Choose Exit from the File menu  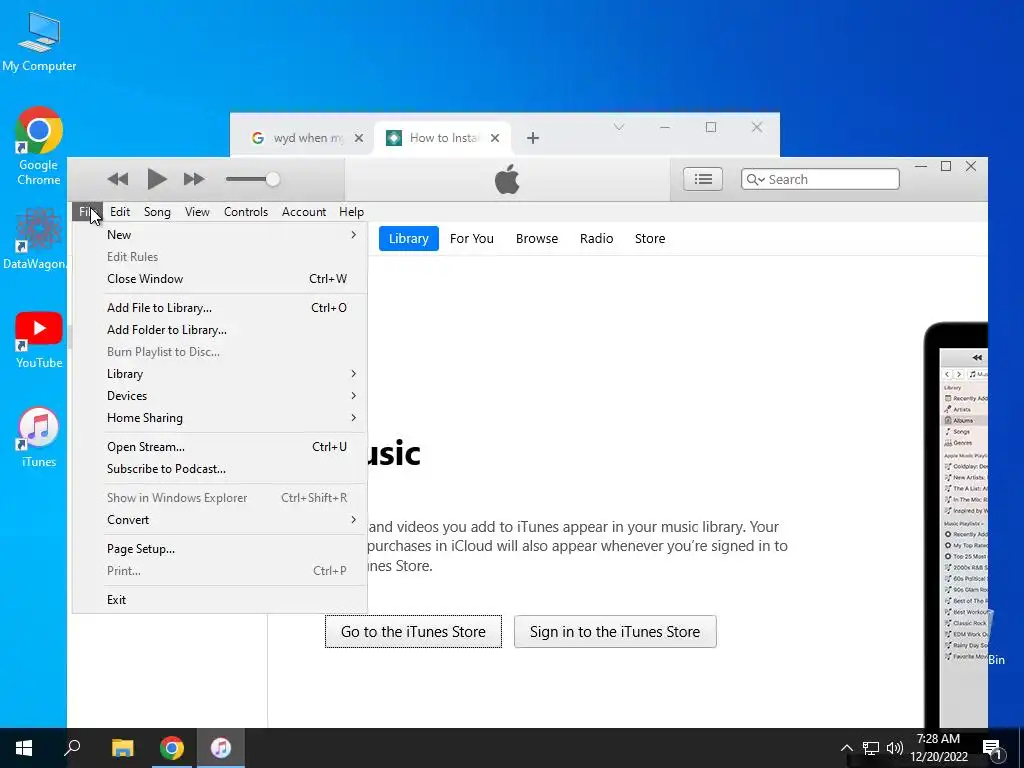pyautogui.click(x=220, y=600)
